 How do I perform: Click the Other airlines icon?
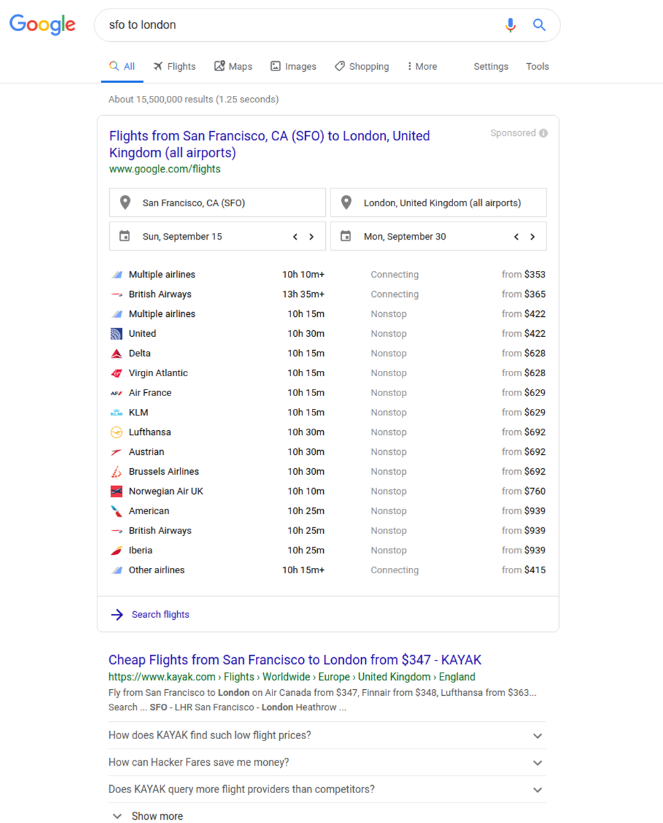117,570
